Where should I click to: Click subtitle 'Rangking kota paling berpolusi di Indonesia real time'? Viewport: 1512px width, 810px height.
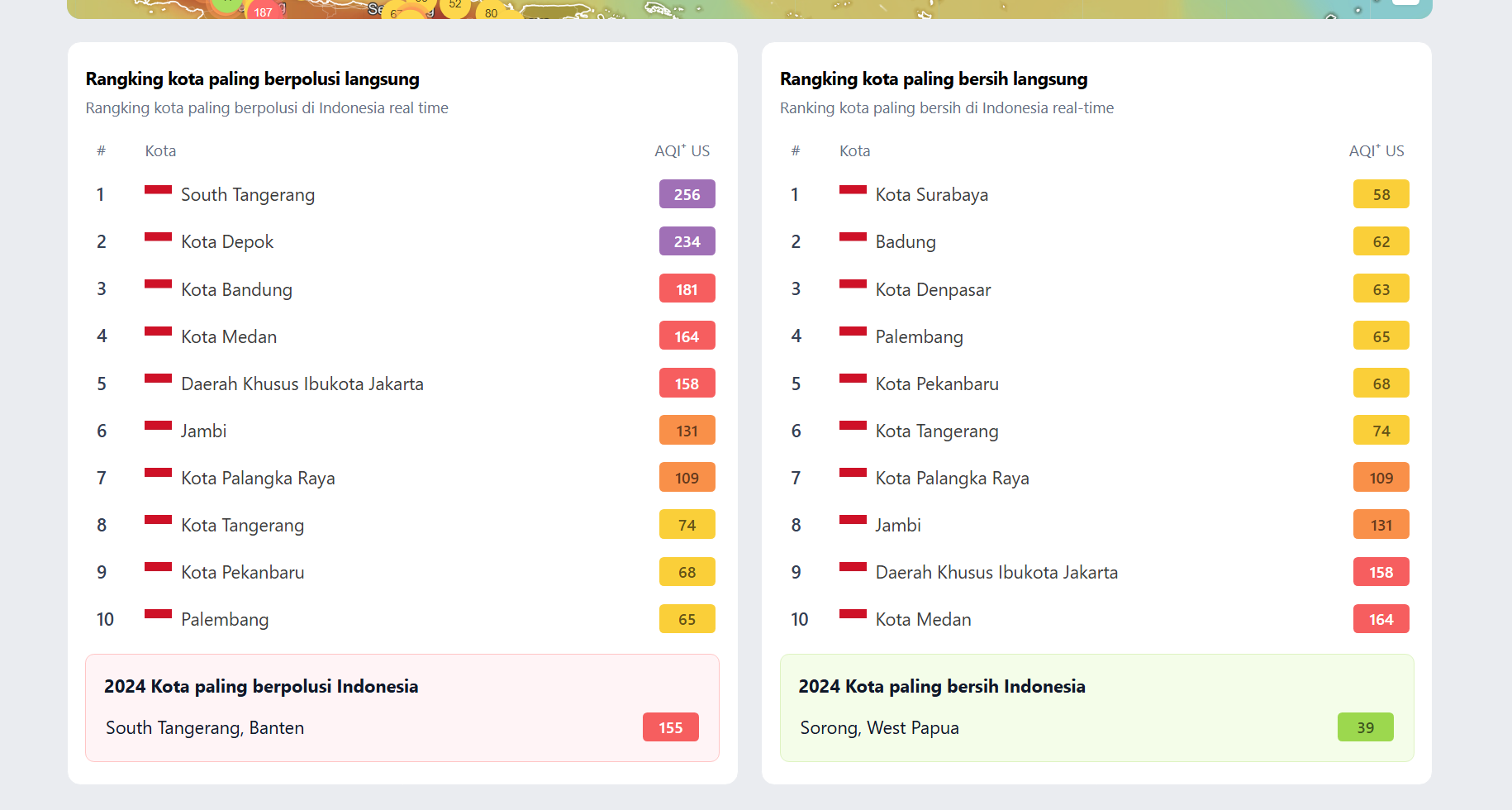267,108
